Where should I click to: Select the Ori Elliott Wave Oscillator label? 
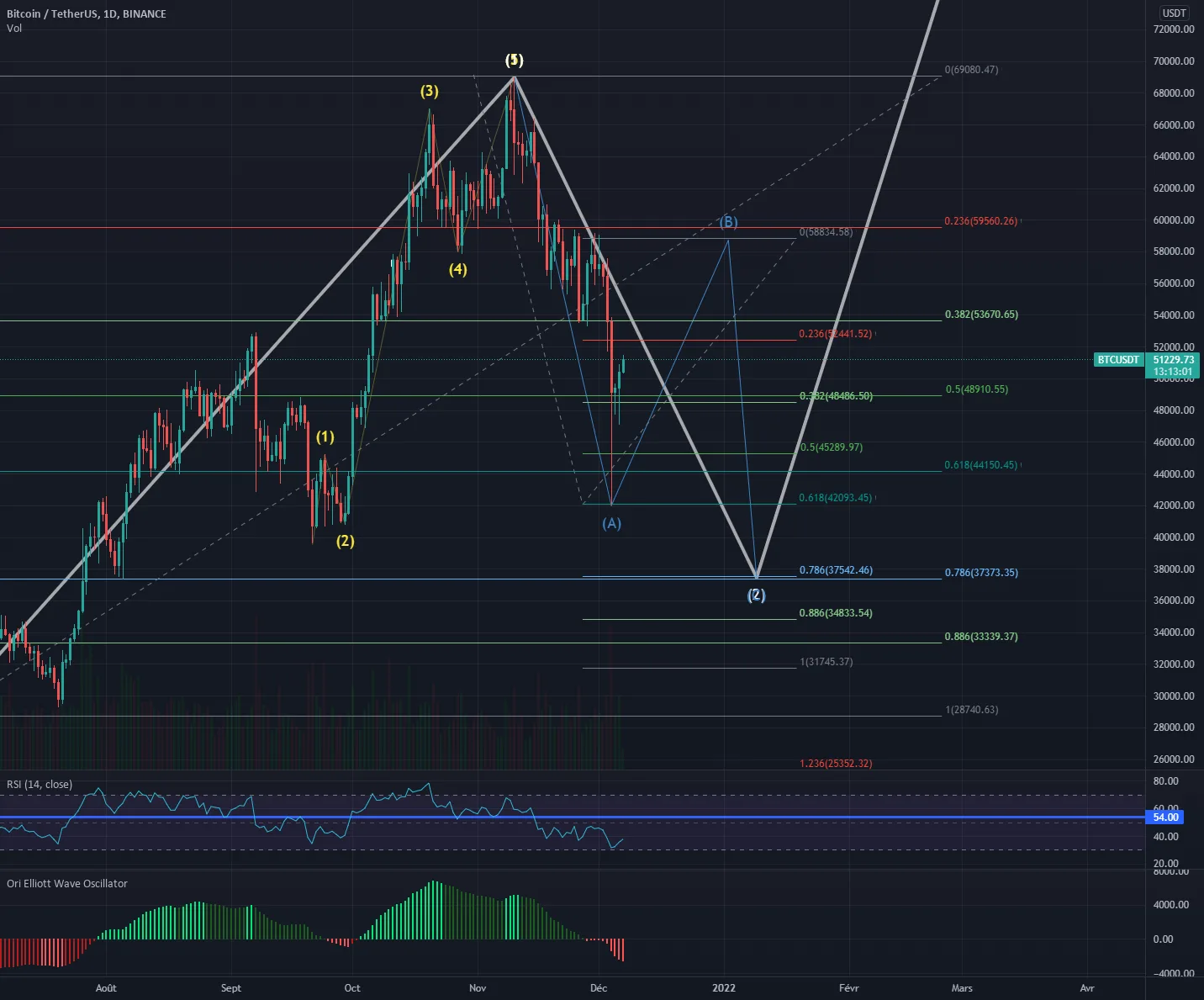(67, 884)
